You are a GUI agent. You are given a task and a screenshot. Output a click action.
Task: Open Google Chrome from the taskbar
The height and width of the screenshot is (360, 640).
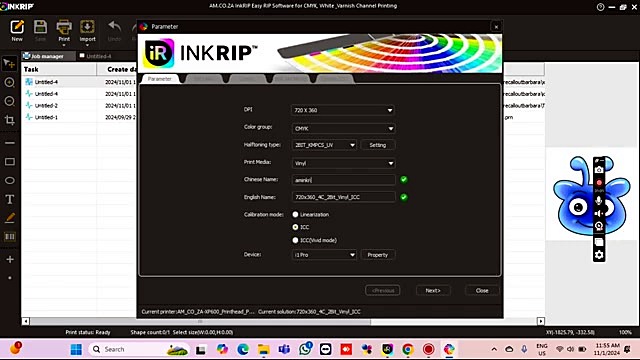(407, 349)
